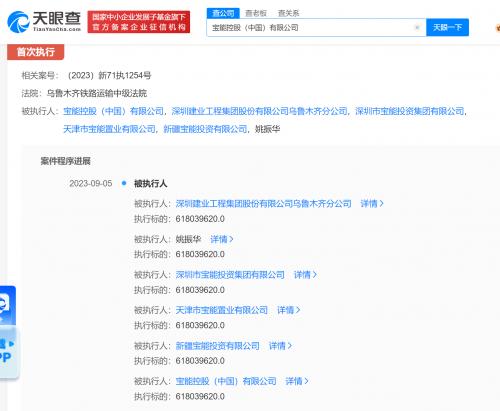Click the case number (2023)新71执1254号
Screen dimensions: 500x411
[109, 76]
